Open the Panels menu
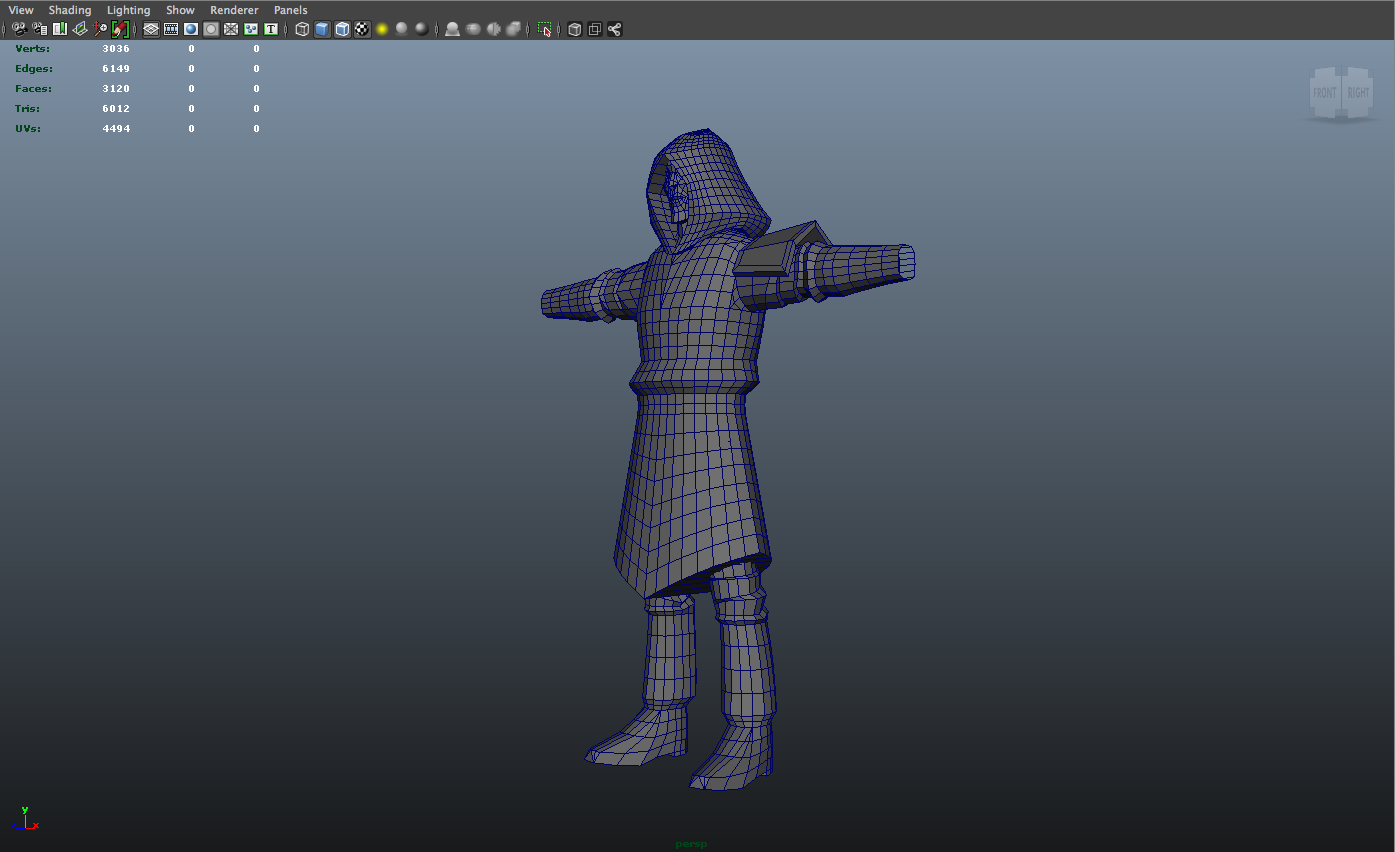Screen dimensions: 1395x852 [291, 10]
